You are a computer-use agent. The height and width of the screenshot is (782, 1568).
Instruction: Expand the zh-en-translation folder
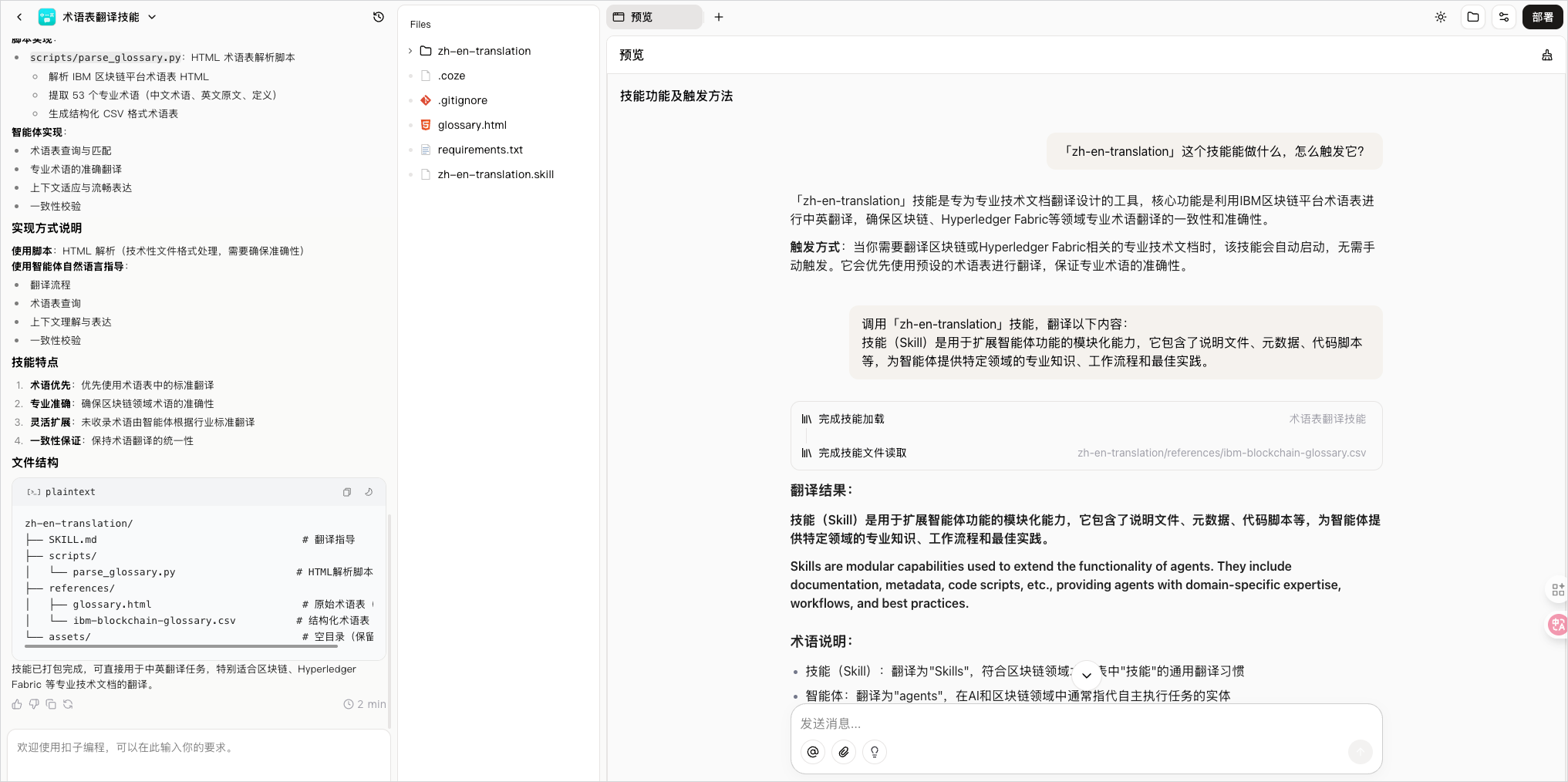click(x=410, y=51)
